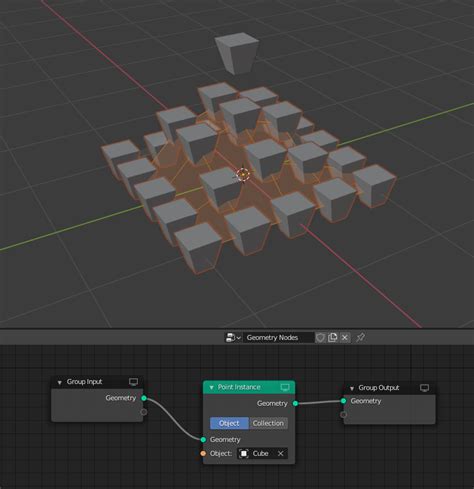Collapse the Point Instance node
474x489 pixels.
click(211, 387)
